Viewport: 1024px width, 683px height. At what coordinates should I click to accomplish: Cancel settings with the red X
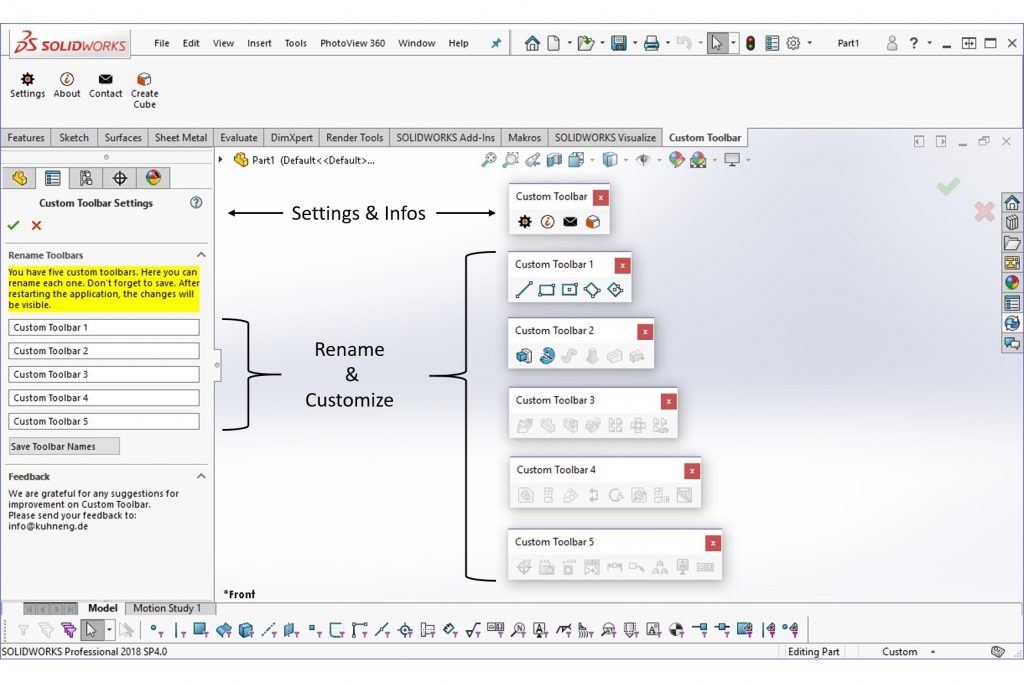pos(37,225)
